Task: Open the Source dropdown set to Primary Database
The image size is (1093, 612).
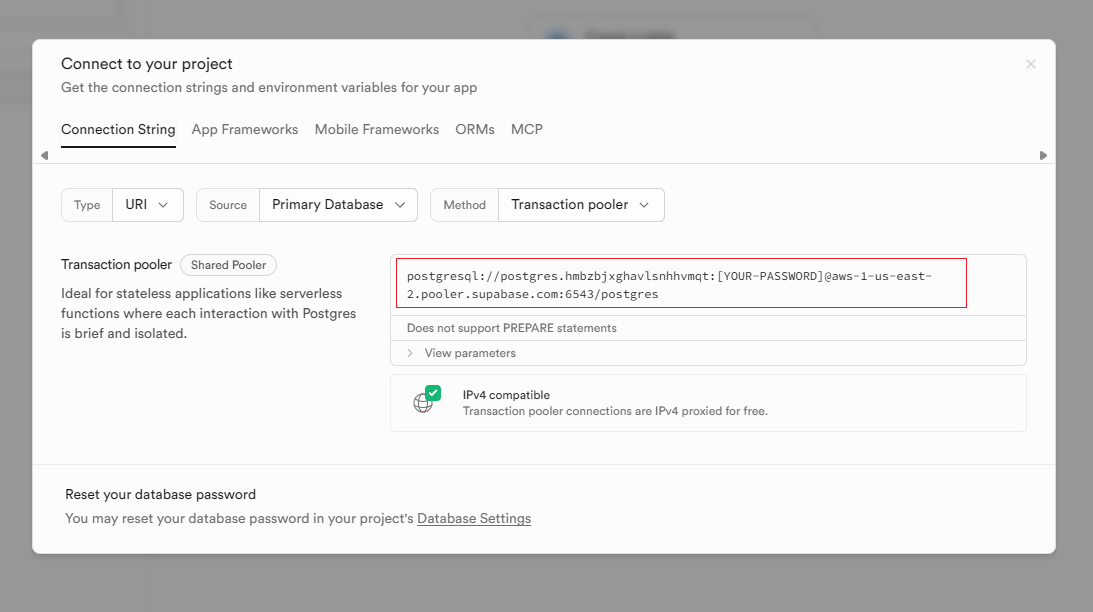Action: click(338, 204)
